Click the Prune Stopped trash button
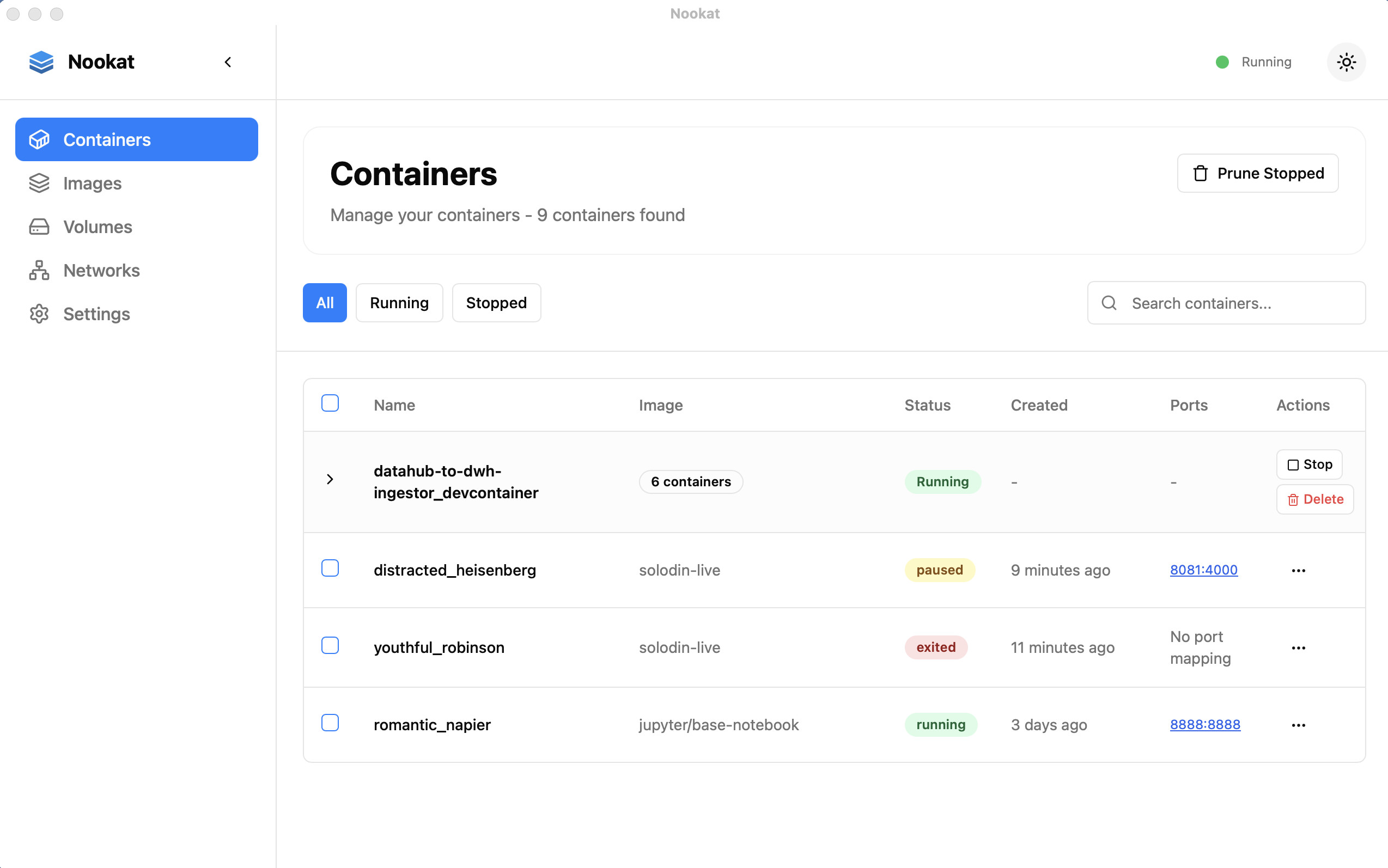The width and height of the screenshot is (1388, 868). pyautogui.click(x=1257, y=173)
